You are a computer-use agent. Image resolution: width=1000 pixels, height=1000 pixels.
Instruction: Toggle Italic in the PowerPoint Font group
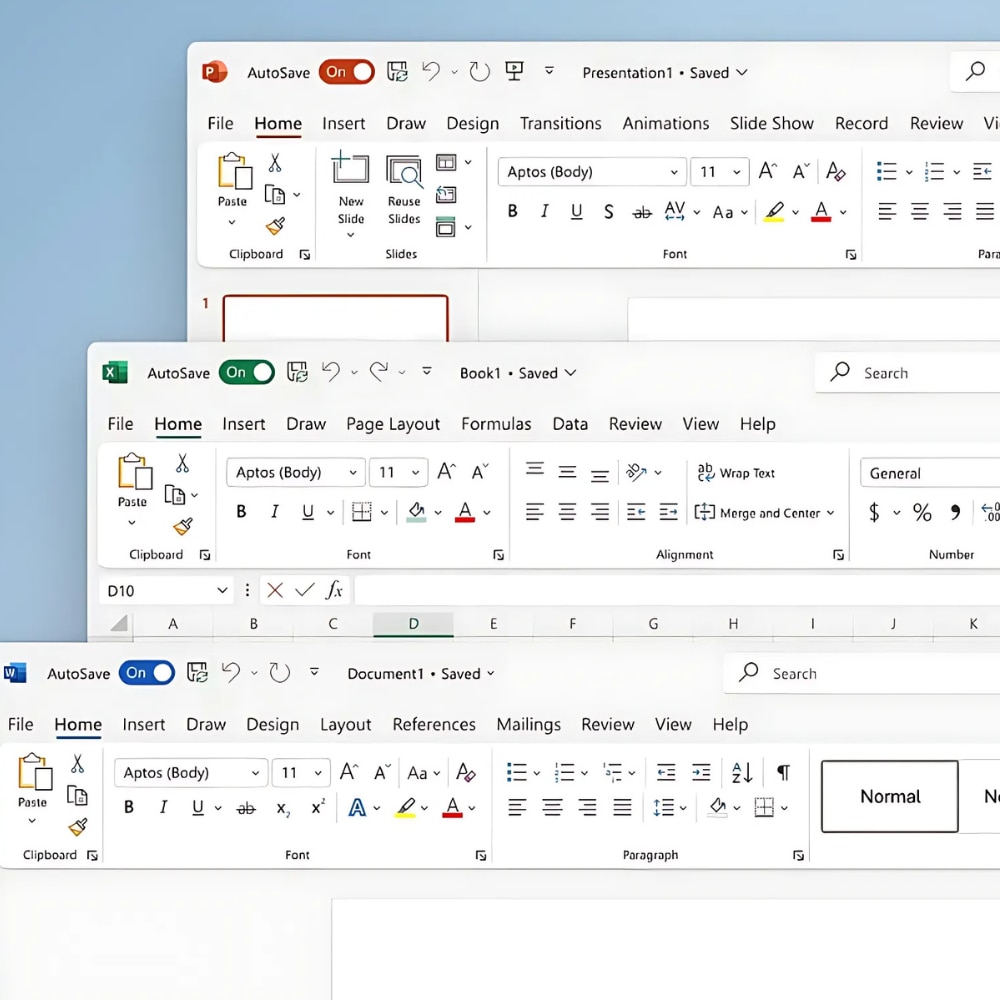[544, 211]
